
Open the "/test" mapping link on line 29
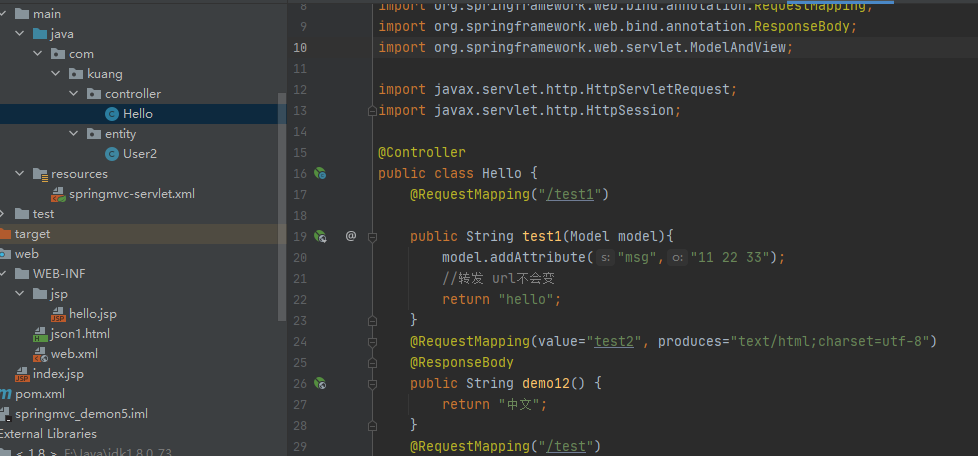[x=566, y=446]
